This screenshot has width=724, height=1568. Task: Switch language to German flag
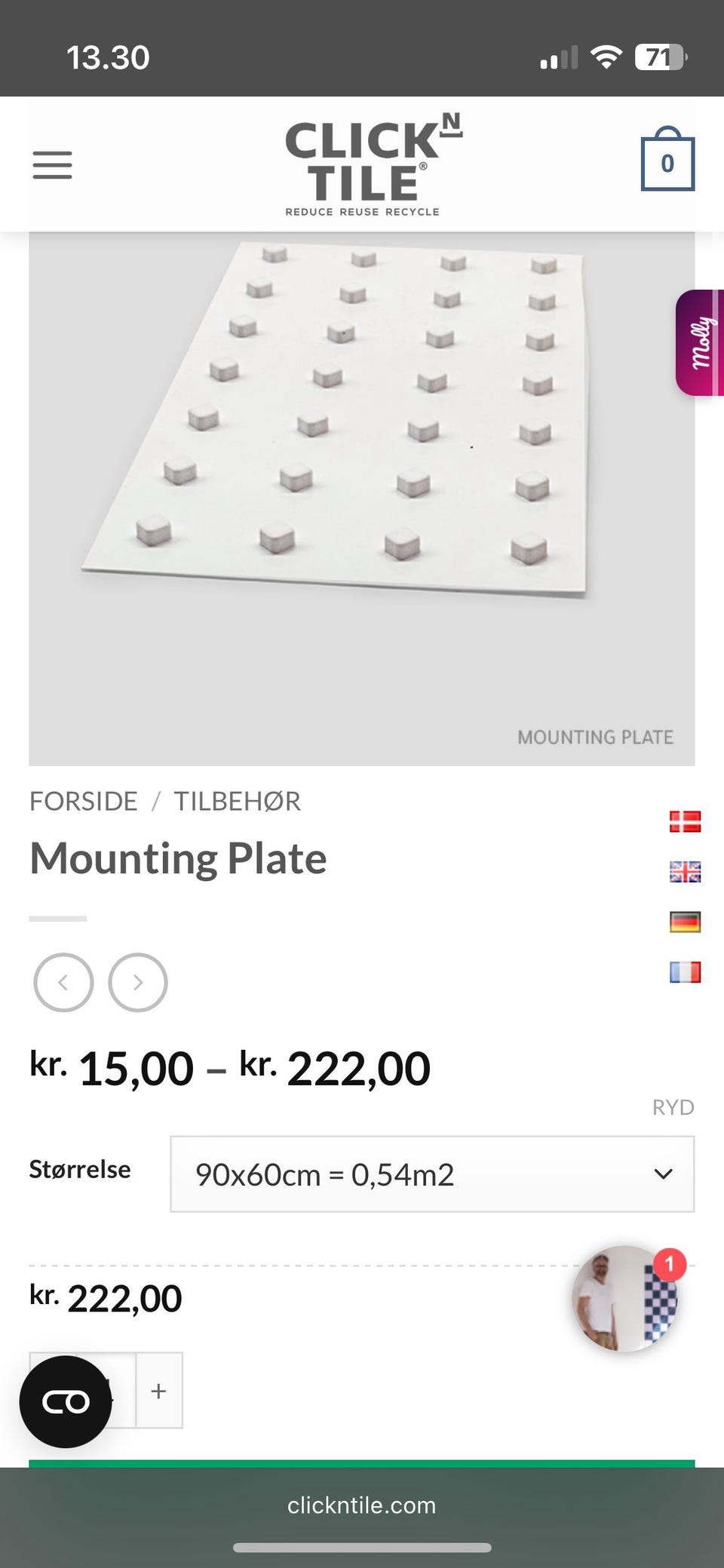pos(685,922)
